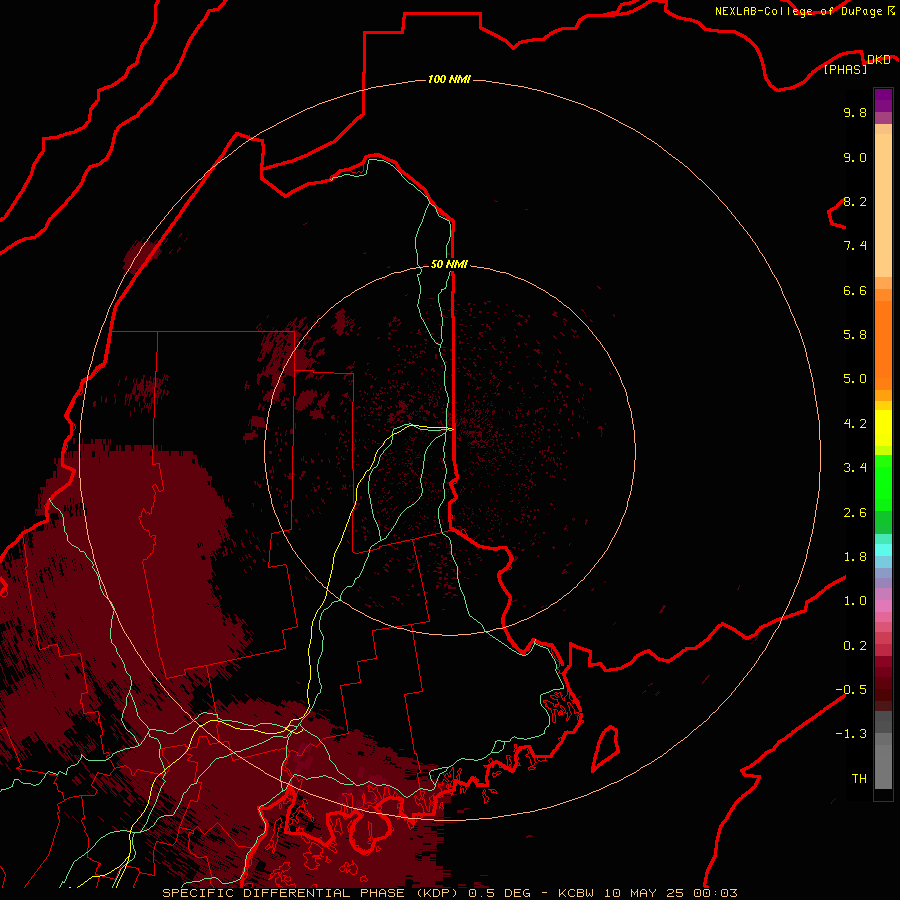Click the 5.8 scale value
Image resolution: width=900 pixels, height=900 pixels.
(855, 335)
